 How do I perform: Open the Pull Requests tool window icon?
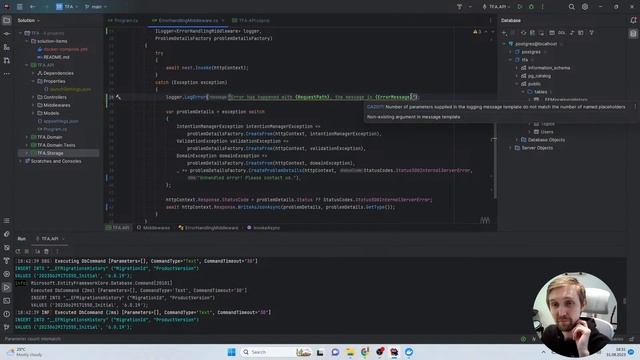point(7,60)
